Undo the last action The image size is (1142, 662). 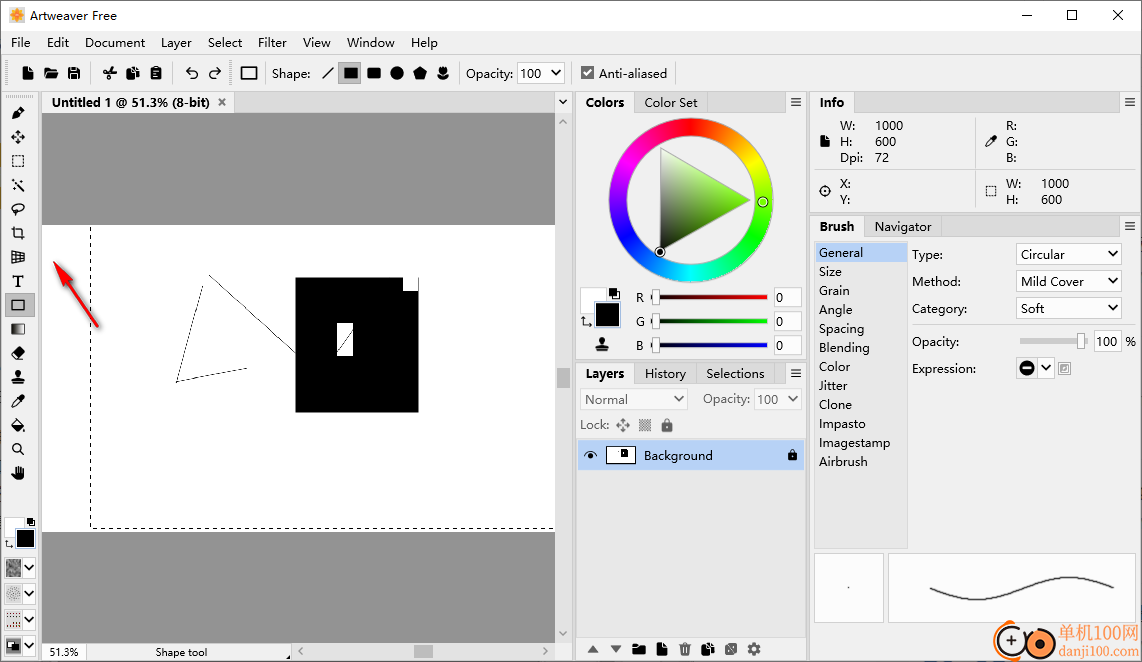click(192, 73)
